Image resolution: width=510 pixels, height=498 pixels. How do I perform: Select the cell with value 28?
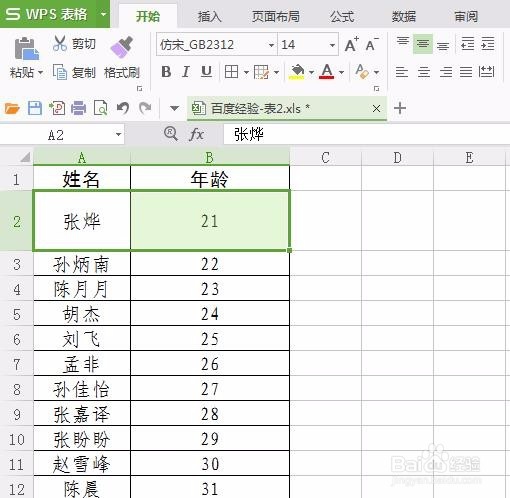point(210,414)
